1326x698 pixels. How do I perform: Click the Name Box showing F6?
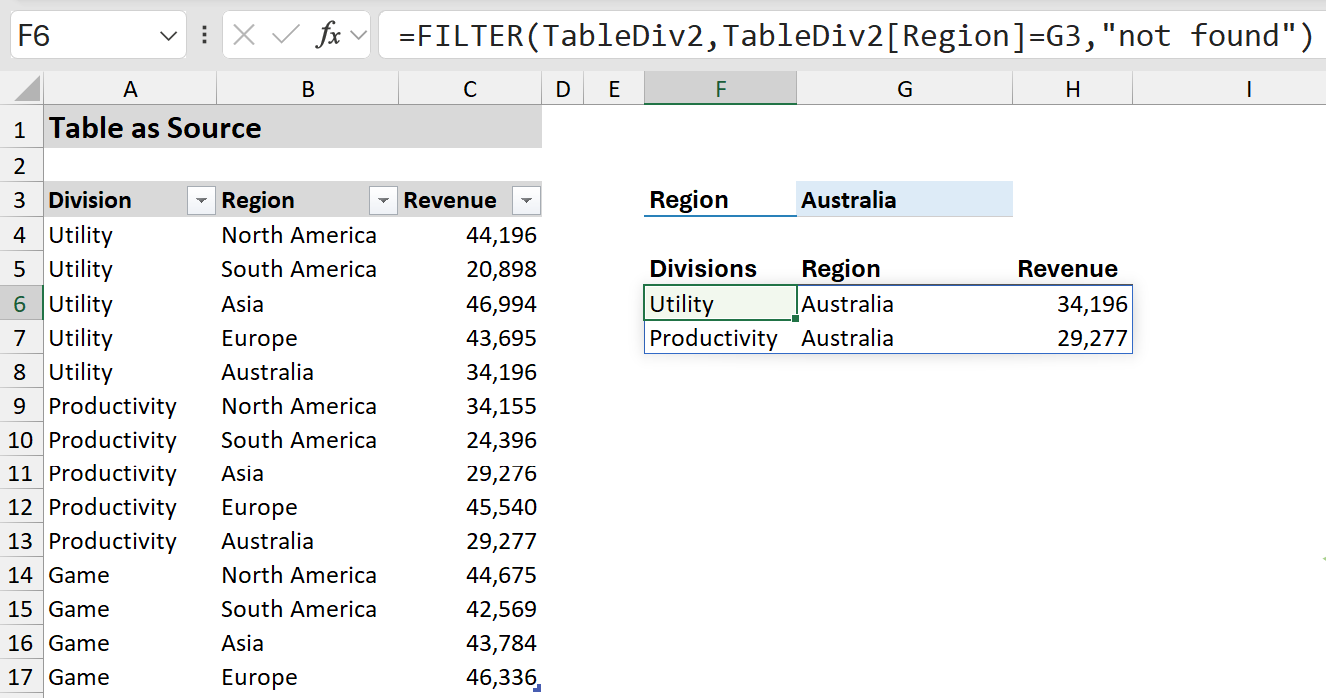pyautogui.click(x=80, y=37)
